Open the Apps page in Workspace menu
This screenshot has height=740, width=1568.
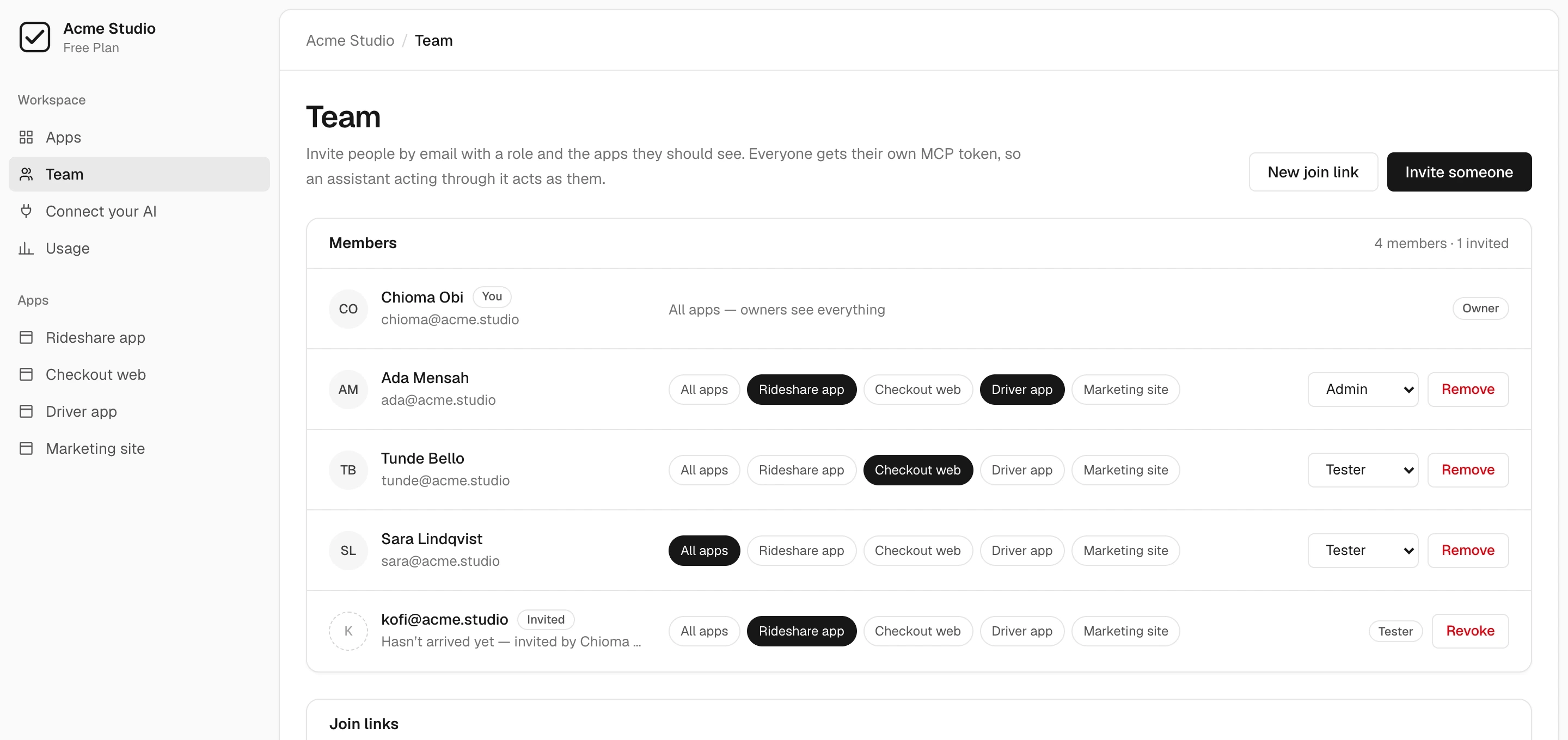(139, 137)
